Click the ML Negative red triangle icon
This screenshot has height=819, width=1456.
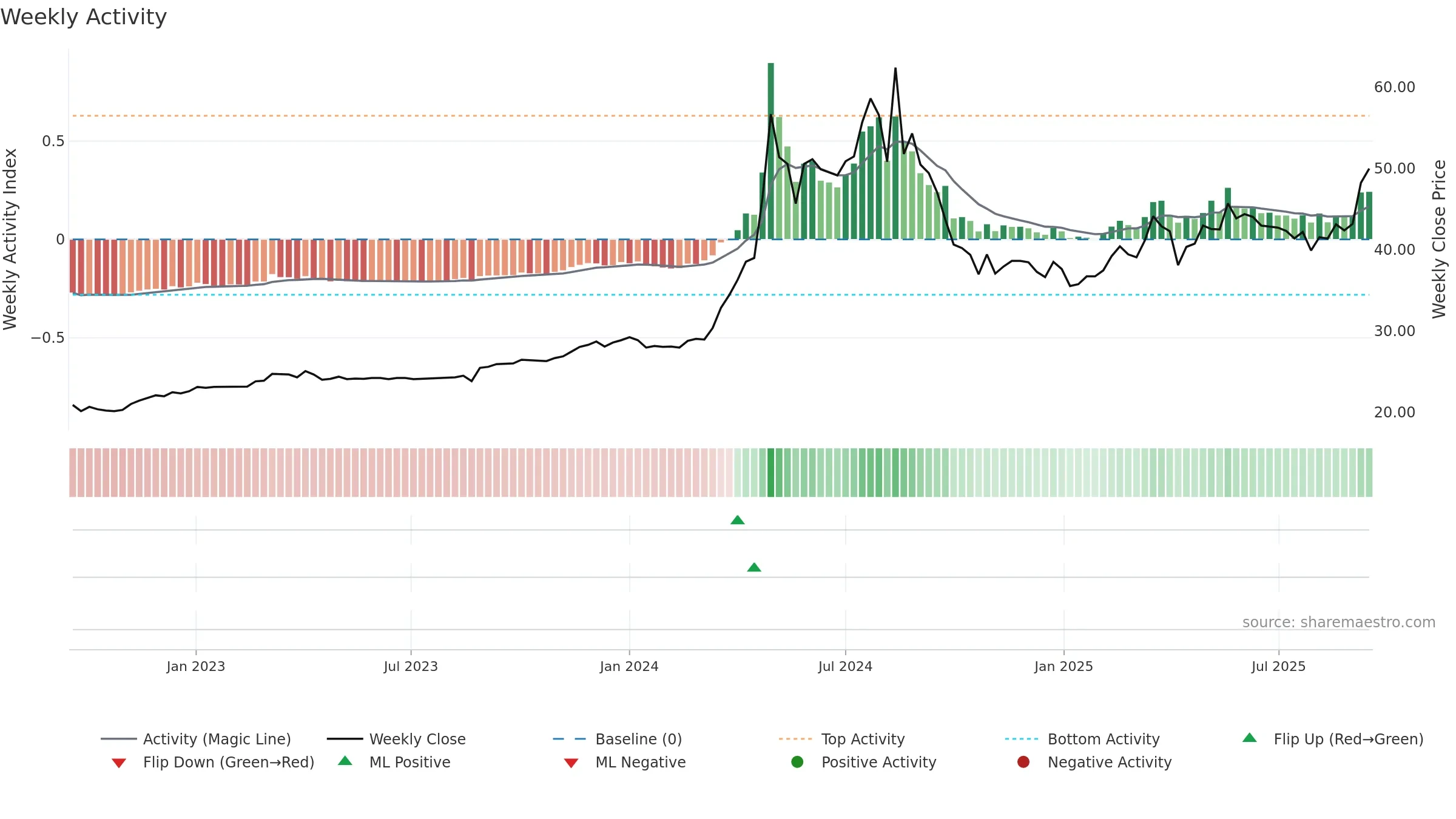coord(571,763)
